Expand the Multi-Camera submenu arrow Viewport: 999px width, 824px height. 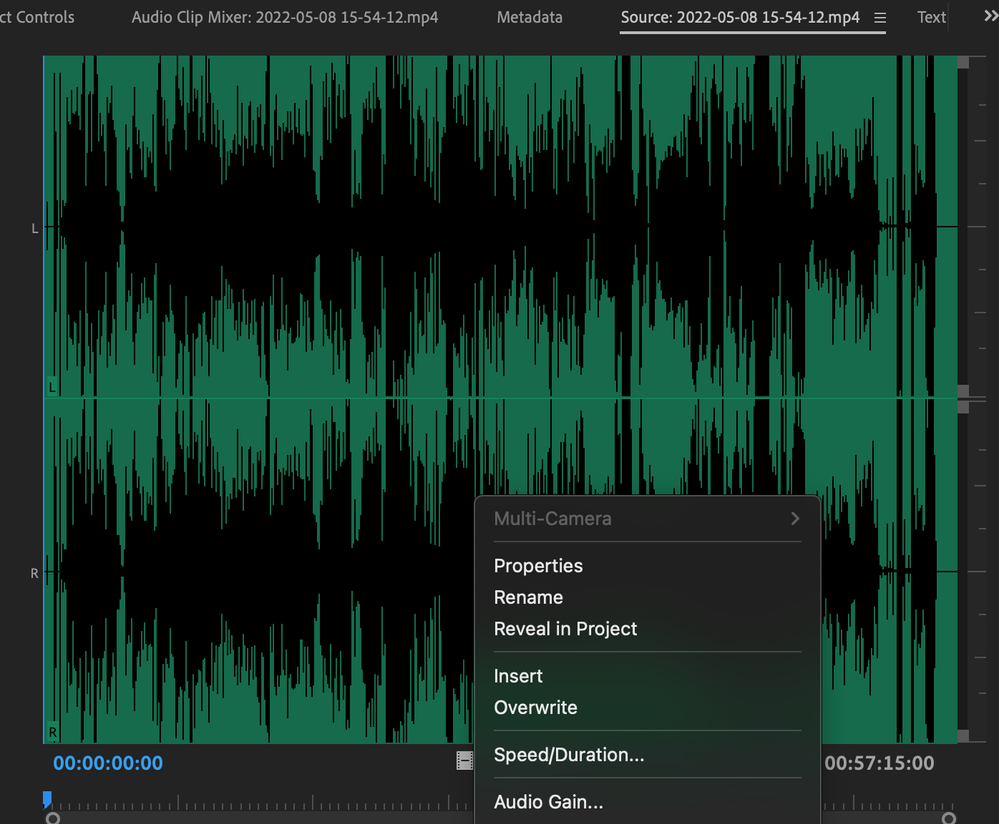click(x=795, y=519)
